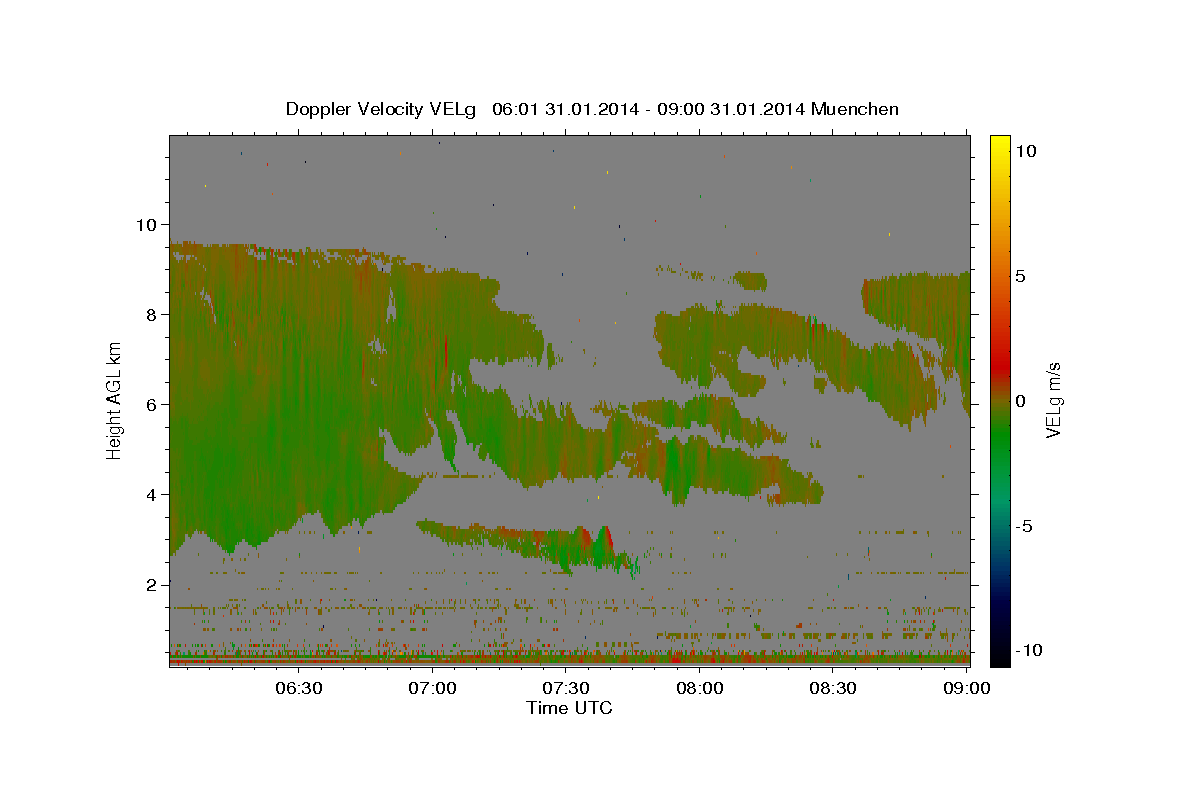Click the height axis label '6'

154,404
